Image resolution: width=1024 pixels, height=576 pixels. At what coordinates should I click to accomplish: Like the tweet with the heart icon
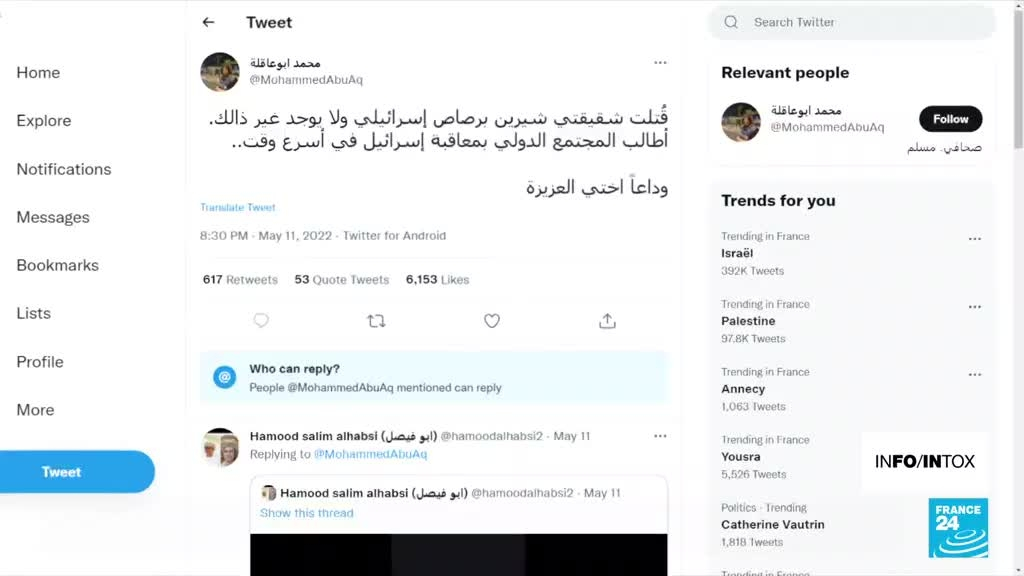coord(492,321)
